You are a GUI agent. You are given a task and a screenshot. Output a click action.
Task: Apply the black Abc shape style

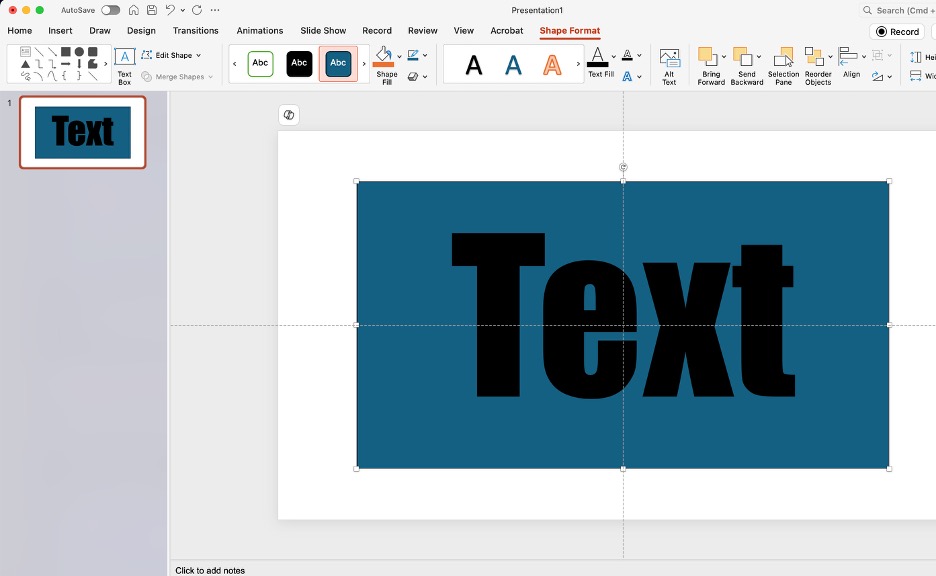tap(299, 64)
